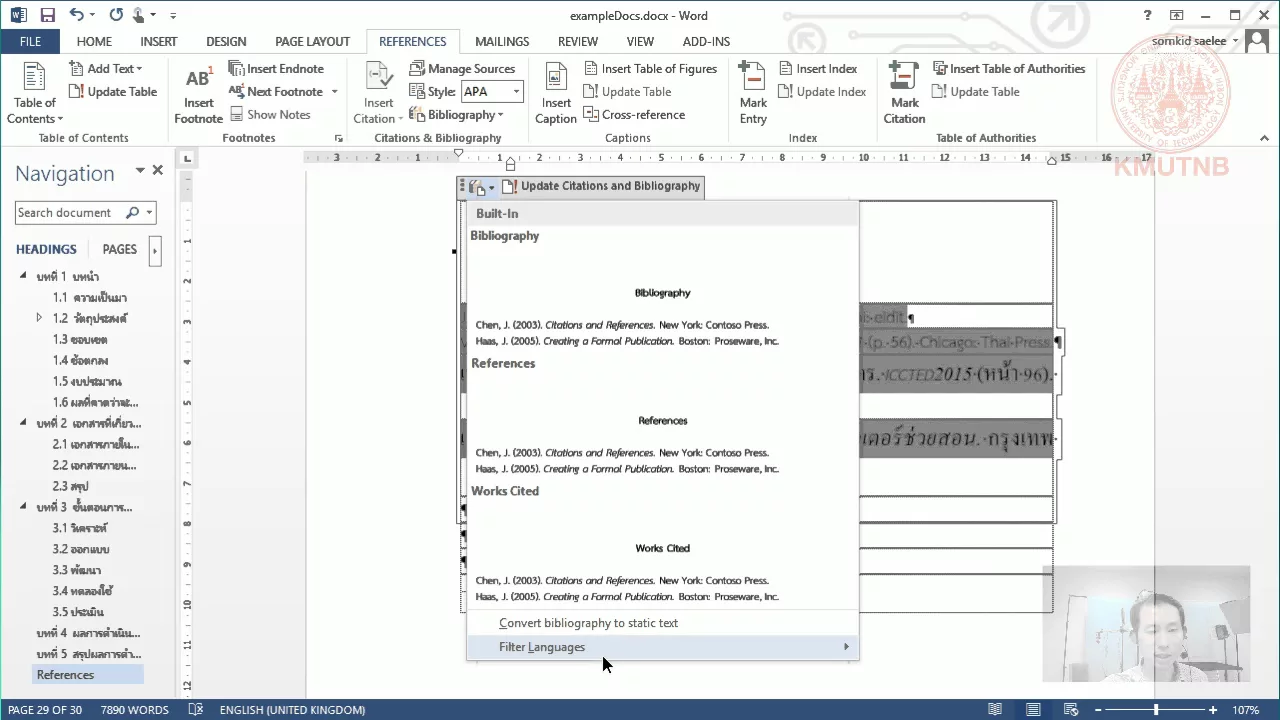This screenshot has width=1280, height=720.
Task: Open Navigation pane options arrow
Action: [x=140, y=171]
